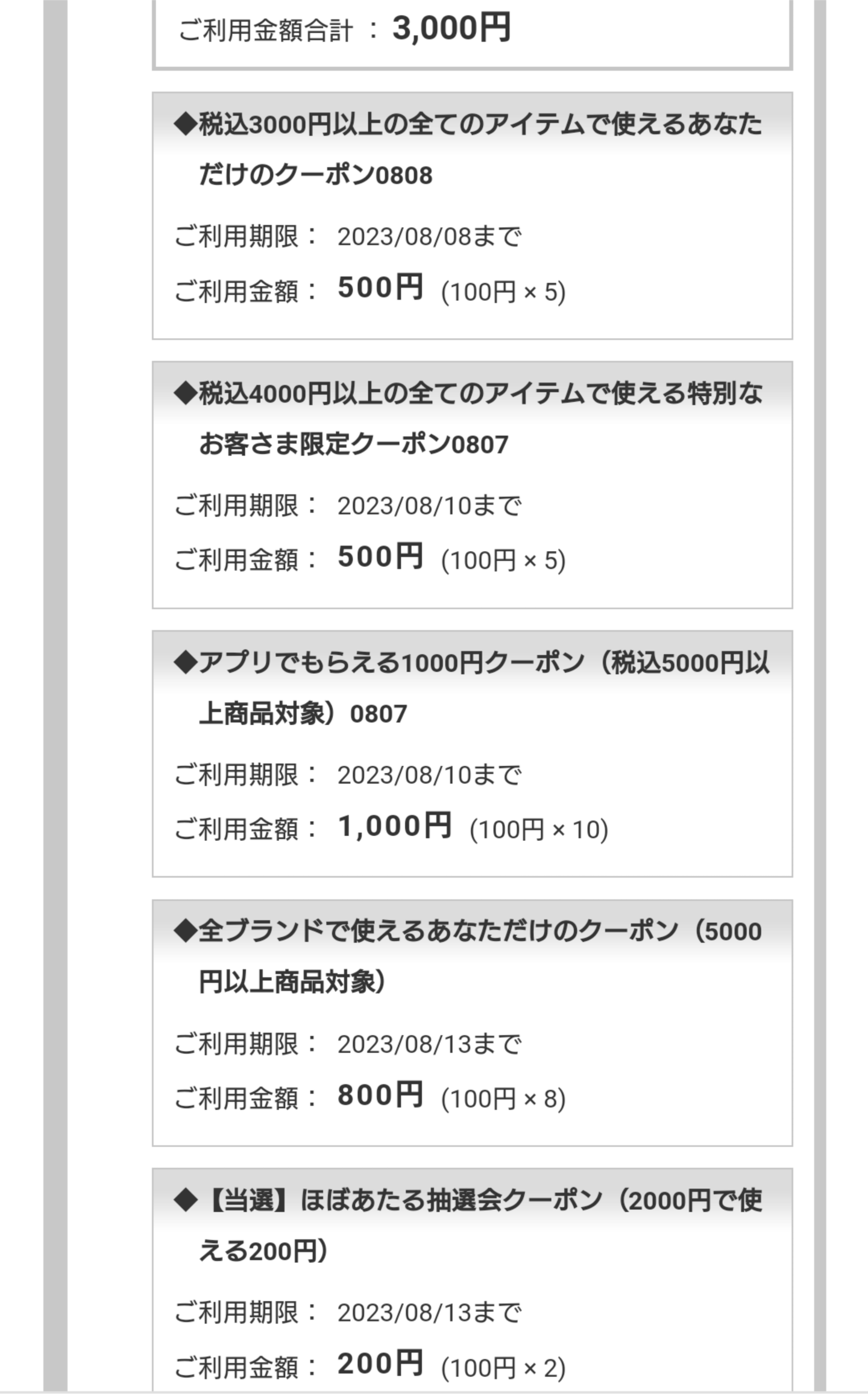The image size is (868, 1398).
Task: Click the 2023/08/08まで expiry date
Action: coord(429,237)
